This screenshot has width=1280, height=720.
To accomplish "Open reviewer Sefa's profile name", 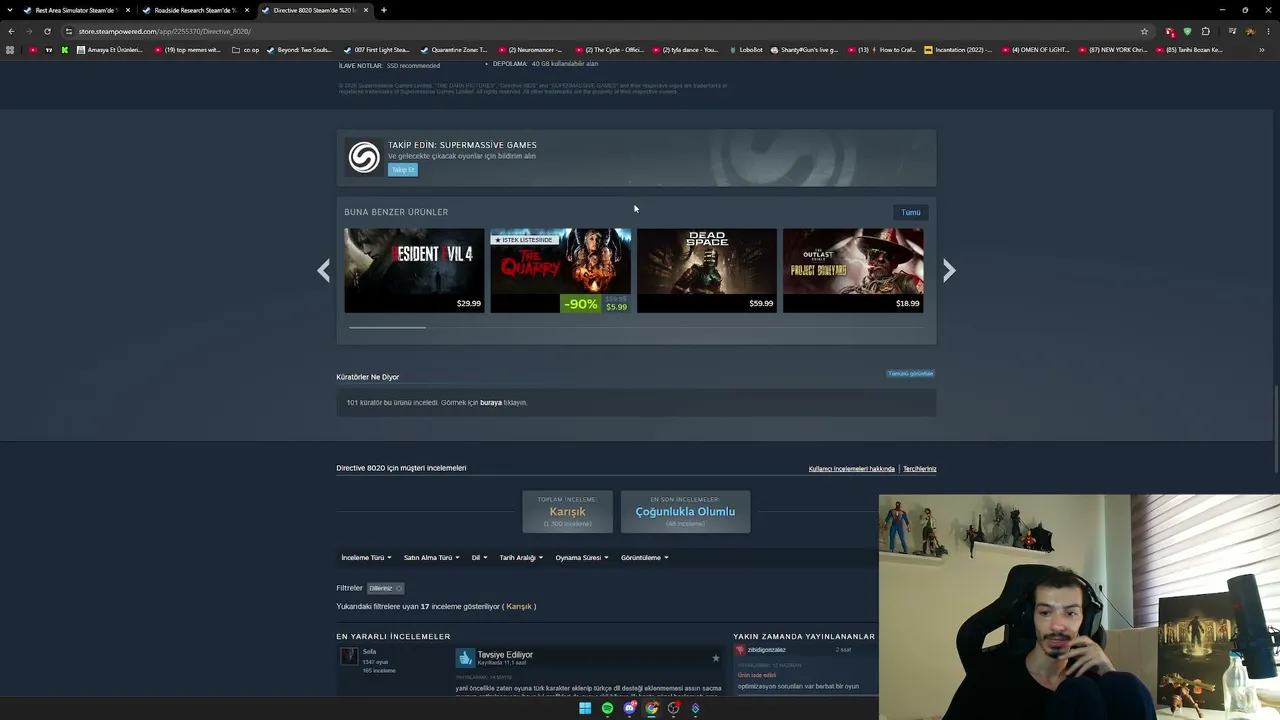I will pyautogui.click(x=369, y=652).
